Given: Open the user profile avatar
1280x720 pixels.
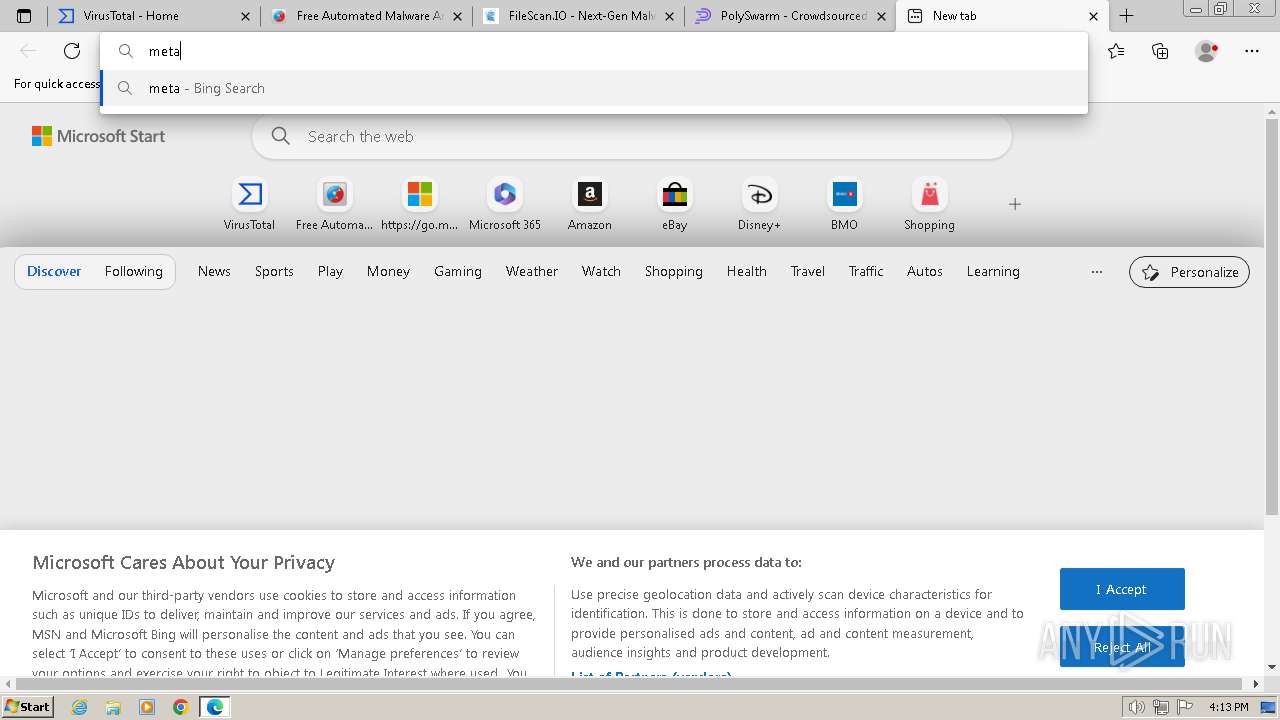Looking at the screenshot, I should pyautogui.click(x=1207, y=51).
